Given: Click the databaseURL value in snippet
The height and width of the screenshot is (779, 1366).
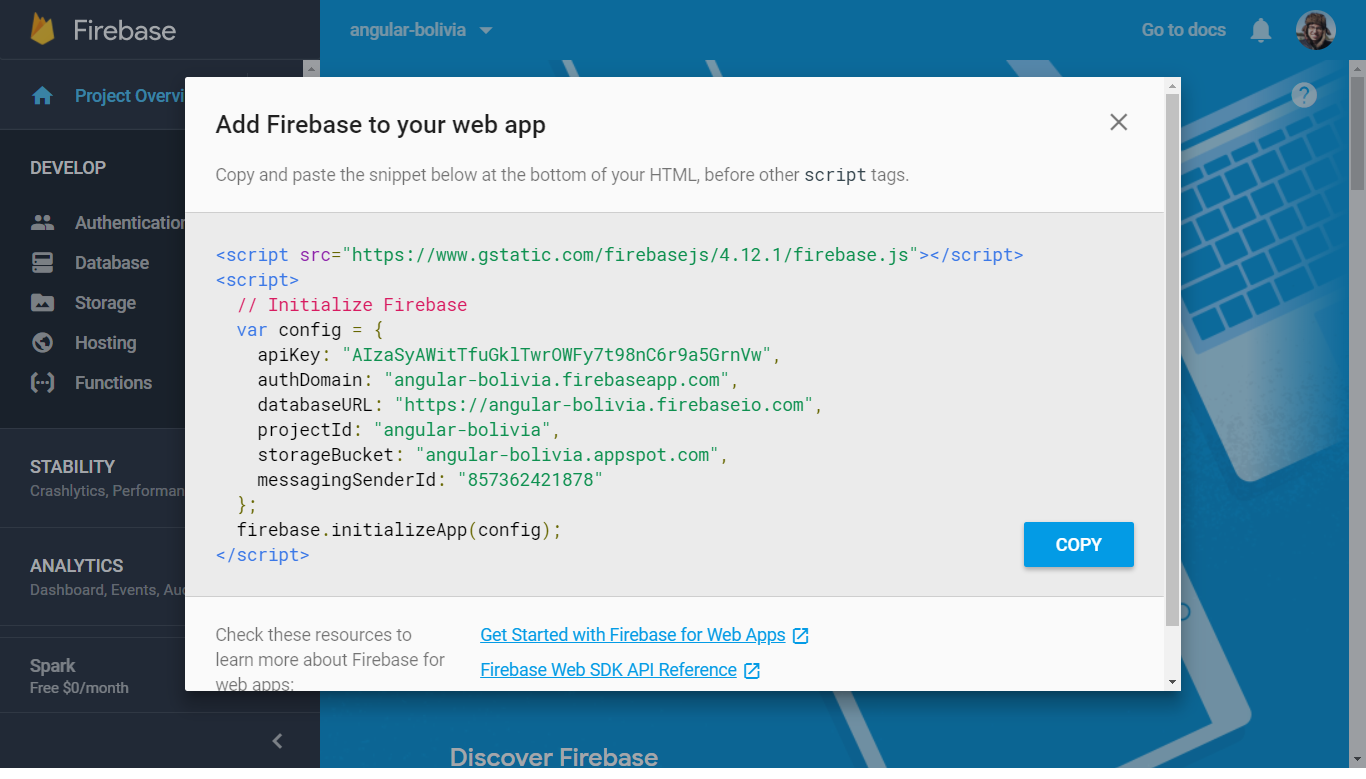Looking at the screenshot, I should 604,405.
